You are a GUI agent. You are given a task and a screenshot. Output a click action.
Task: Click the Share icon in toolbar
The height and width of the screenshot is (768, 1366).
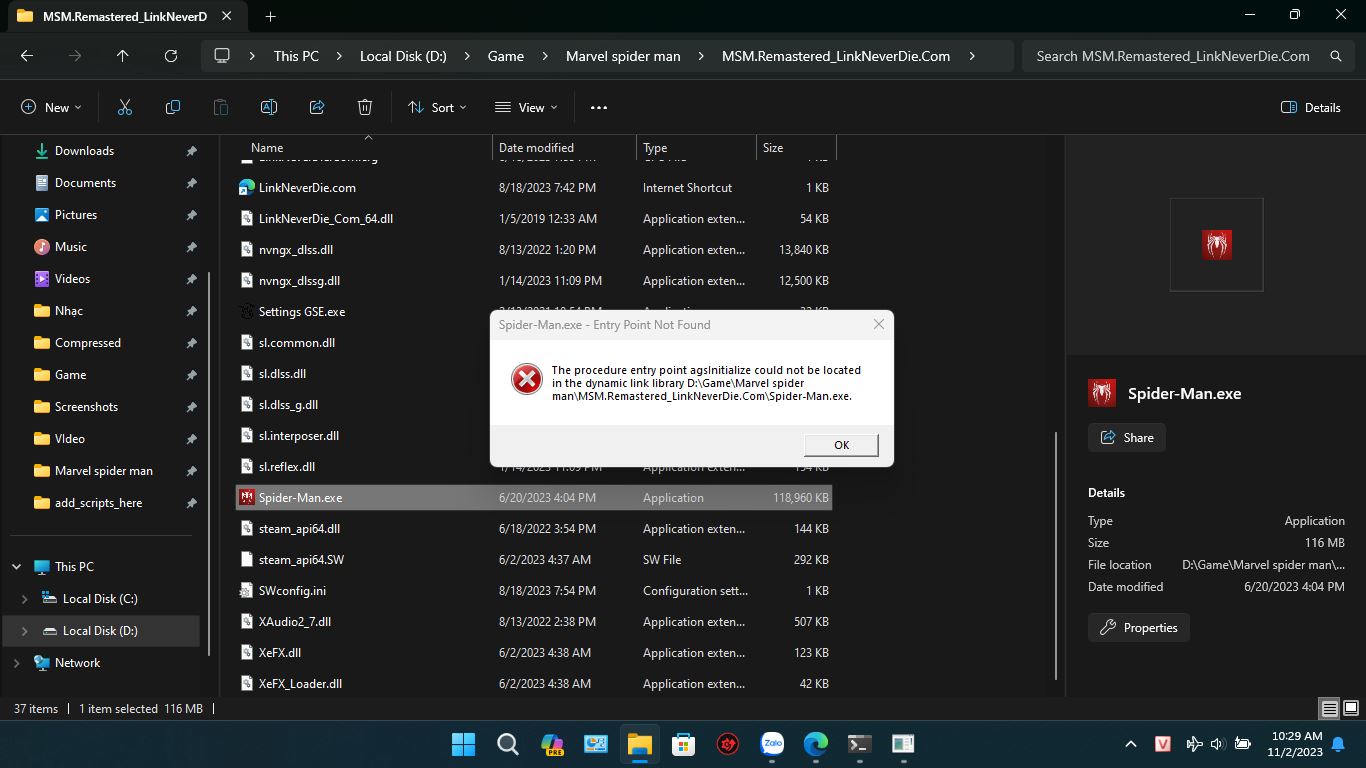click(317, 107)
